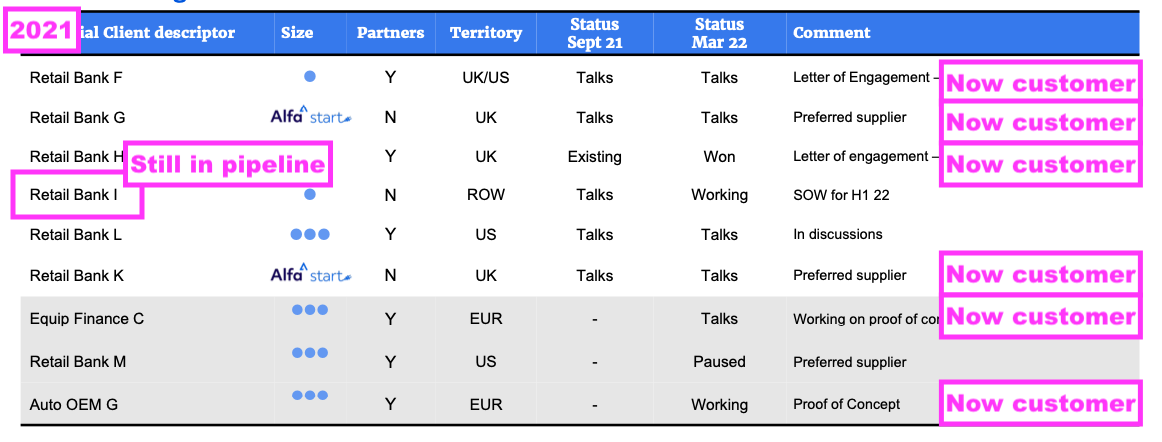1162x442 pixels.
Task: Click the pink 2021 label
Action: (x=41, y=32)
